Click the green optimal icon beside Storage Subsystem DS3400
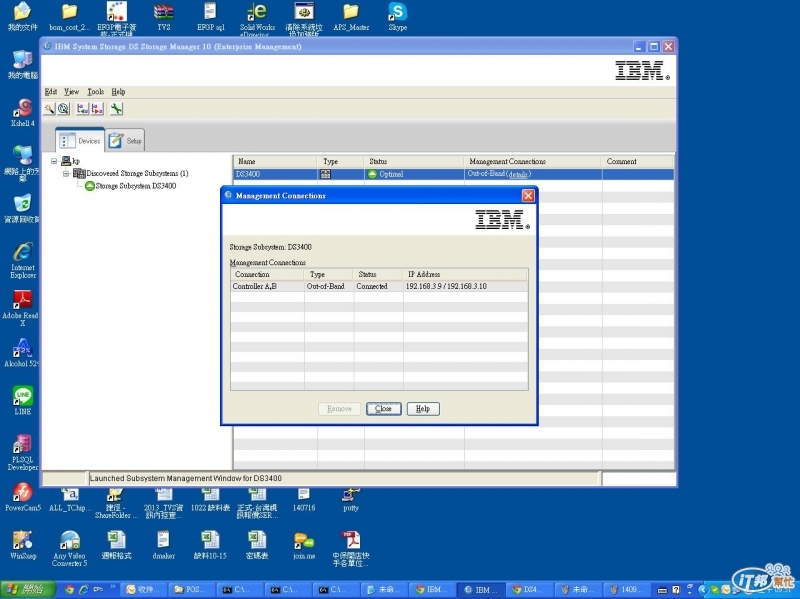This screenshot has height=599, width=800. 90,186
